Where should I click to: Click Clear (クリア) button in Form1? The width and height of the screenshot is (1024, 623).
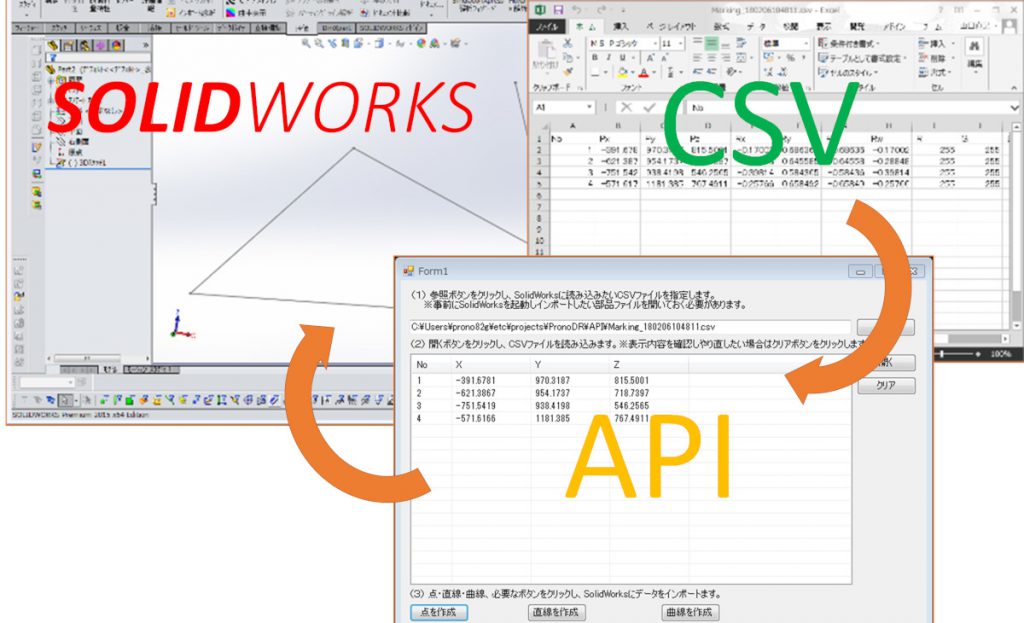coord(886,385)
